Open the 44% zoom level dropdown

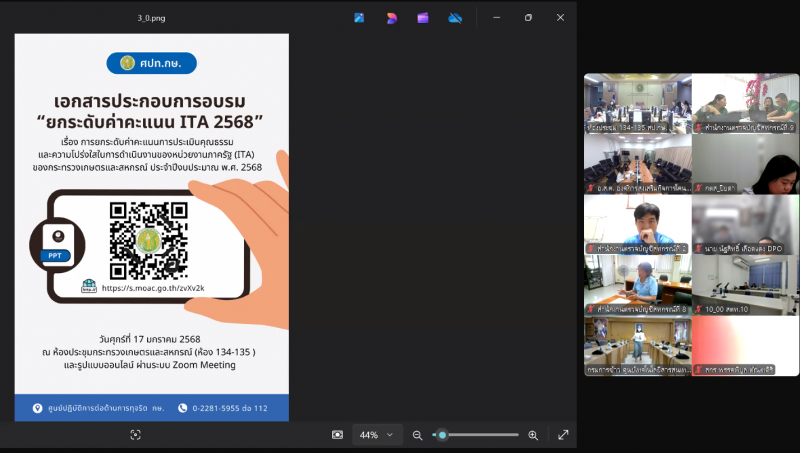click(x=377, y=435)
